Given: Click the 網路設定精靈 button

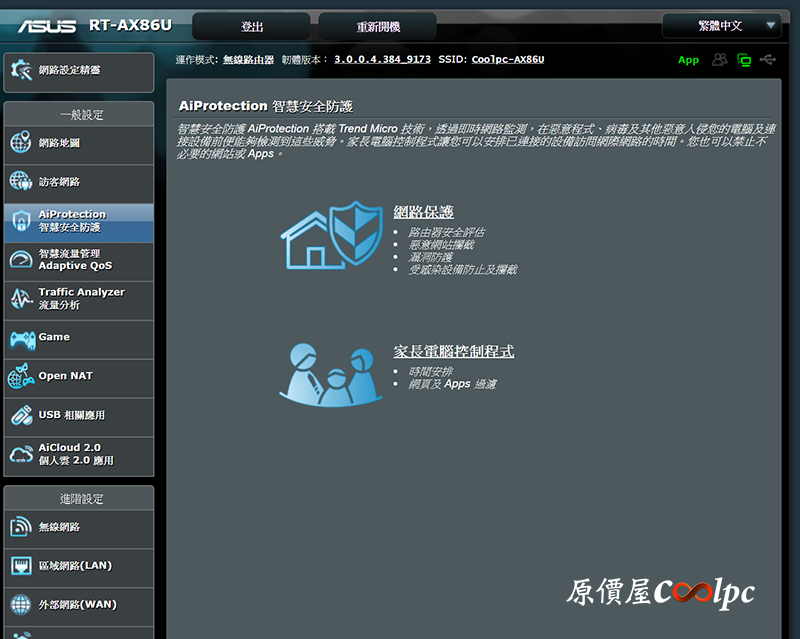Looking at the screenshot, I should [79, 72].
